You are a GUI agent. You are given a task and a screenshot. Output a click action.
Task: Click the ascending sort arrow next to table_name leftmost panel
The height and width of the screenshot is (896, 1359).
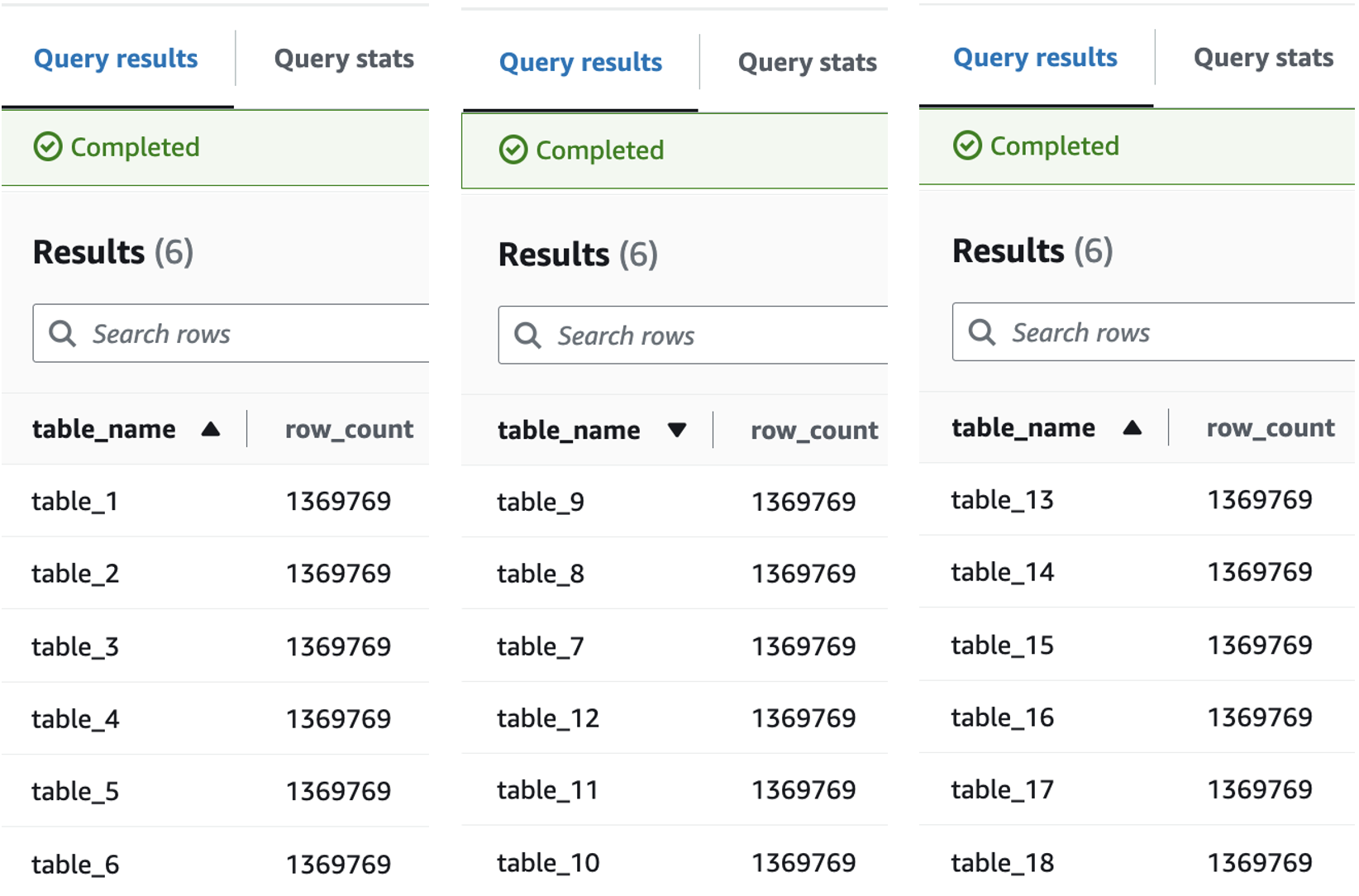[212, 429]
